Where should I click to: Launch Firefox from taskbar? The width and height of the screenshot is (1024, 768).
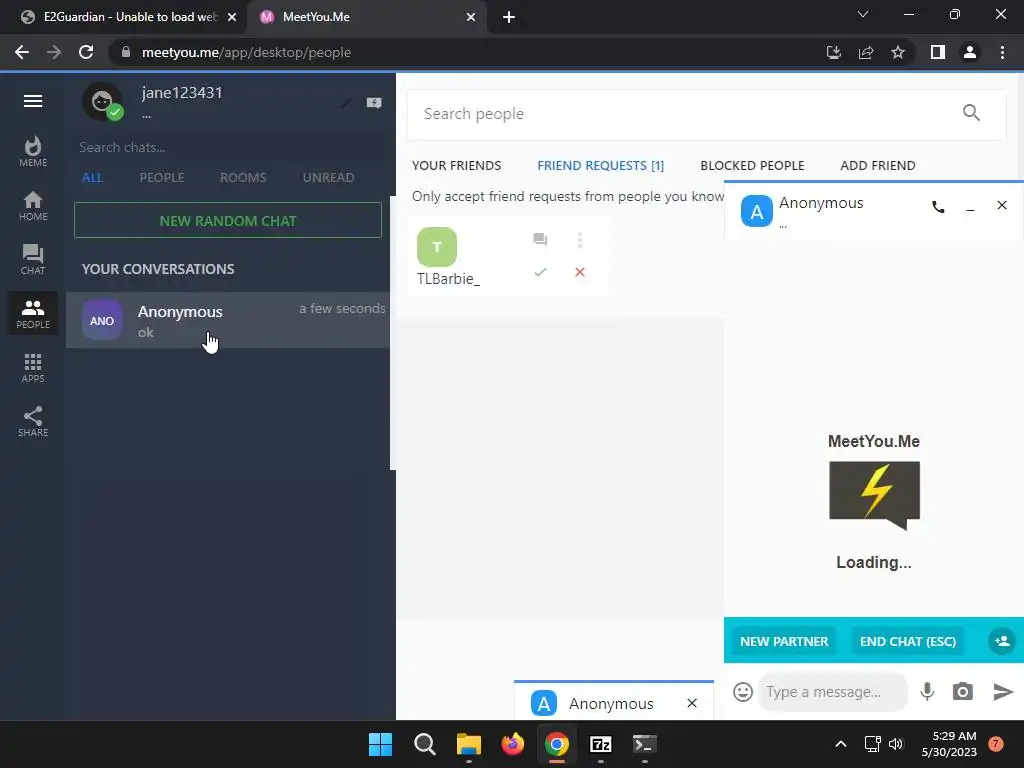tap(513, 744)
